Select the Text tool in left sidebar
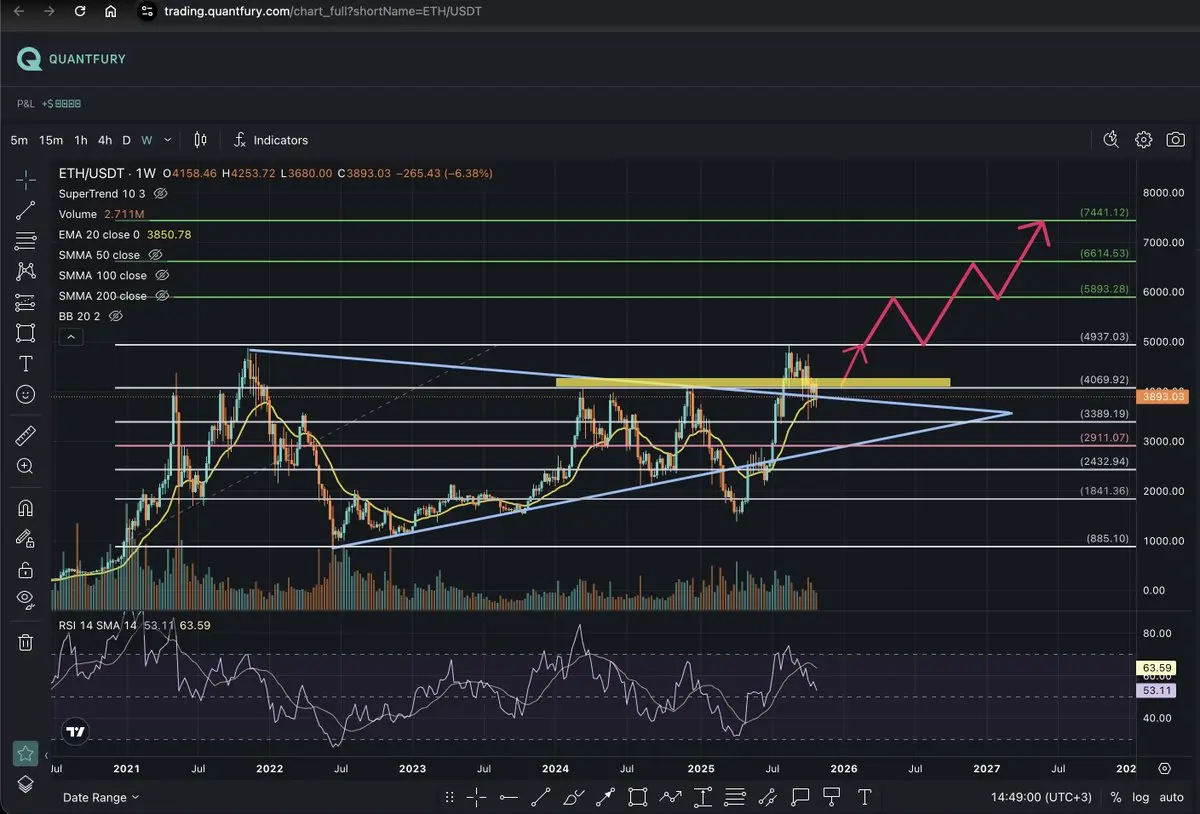Screen dimensions: 1200x814 coord(26,363)
